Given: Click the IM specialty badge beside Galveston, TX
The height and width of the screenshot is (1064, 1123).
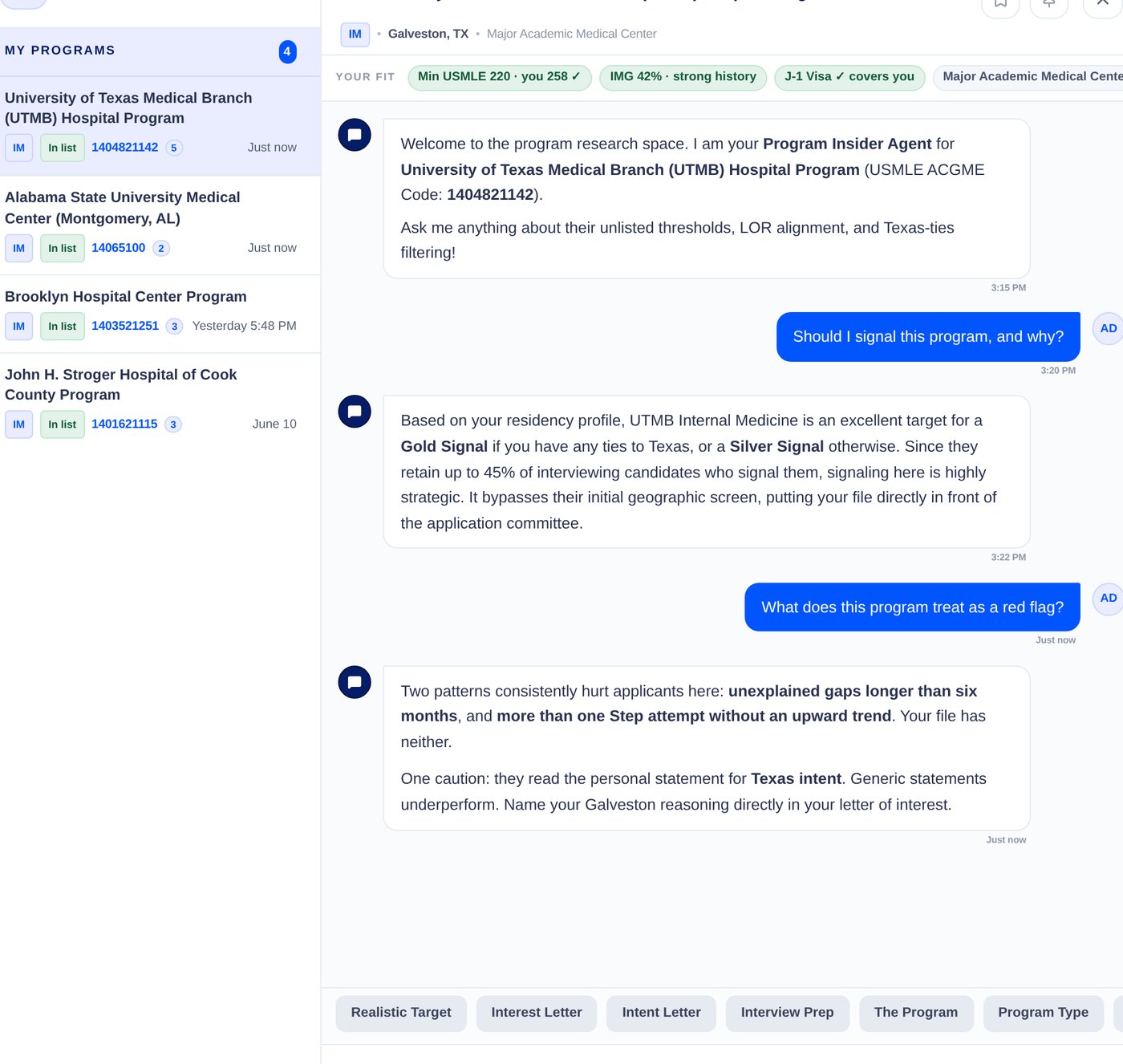Looking at the screenshot, I should pos(355,34).
